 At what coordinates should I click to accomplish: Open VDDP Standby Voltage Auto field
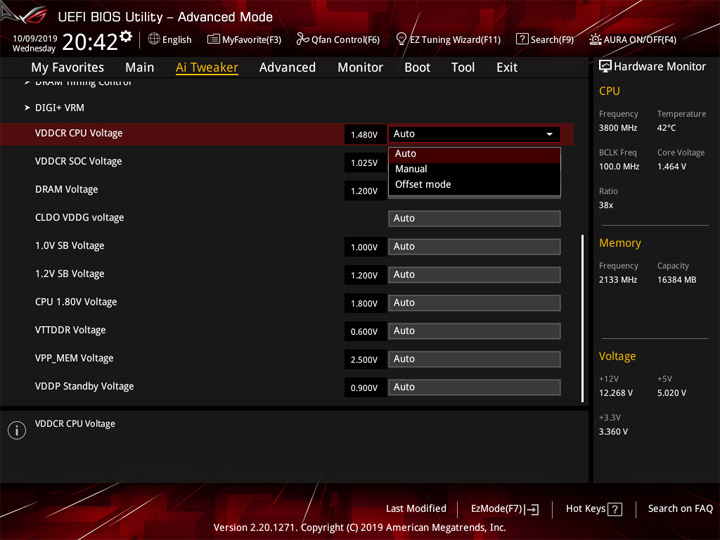coord(474,387)
